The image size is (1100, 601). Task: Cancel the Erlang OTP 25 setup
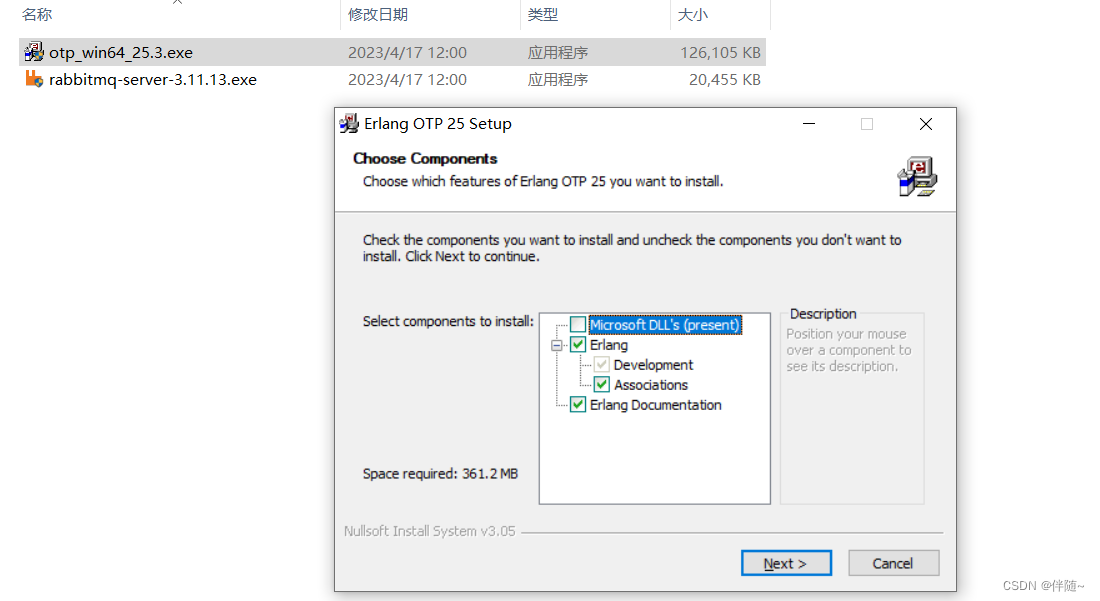[893, 562]
